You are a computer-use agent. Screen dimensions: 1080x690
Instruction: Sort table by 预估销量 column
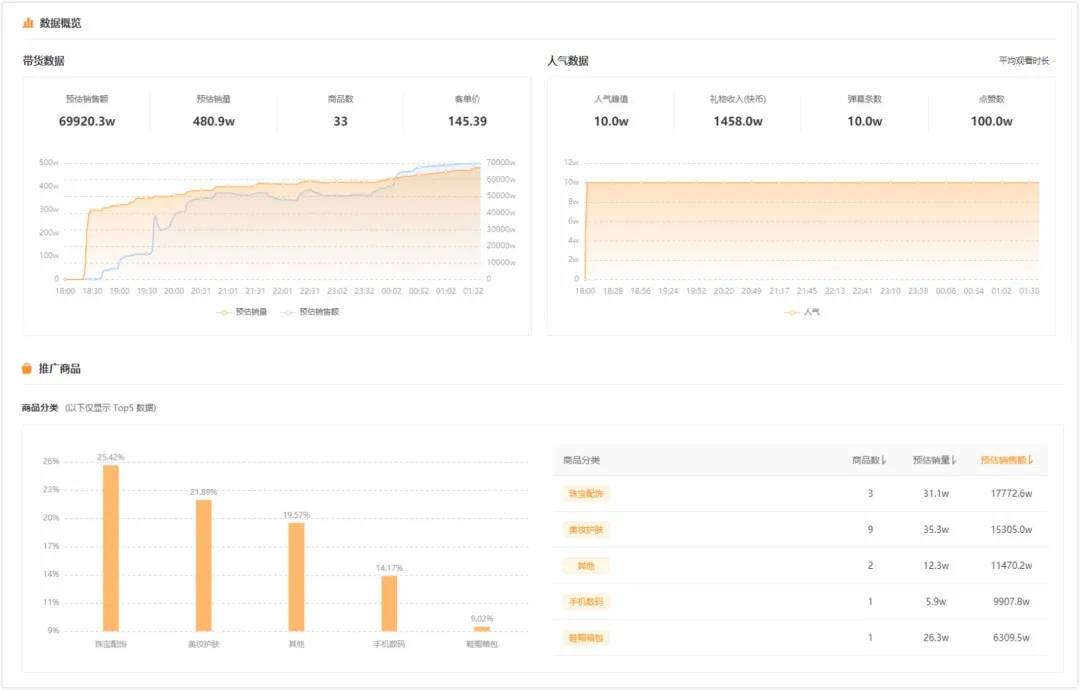click(935, 460)
